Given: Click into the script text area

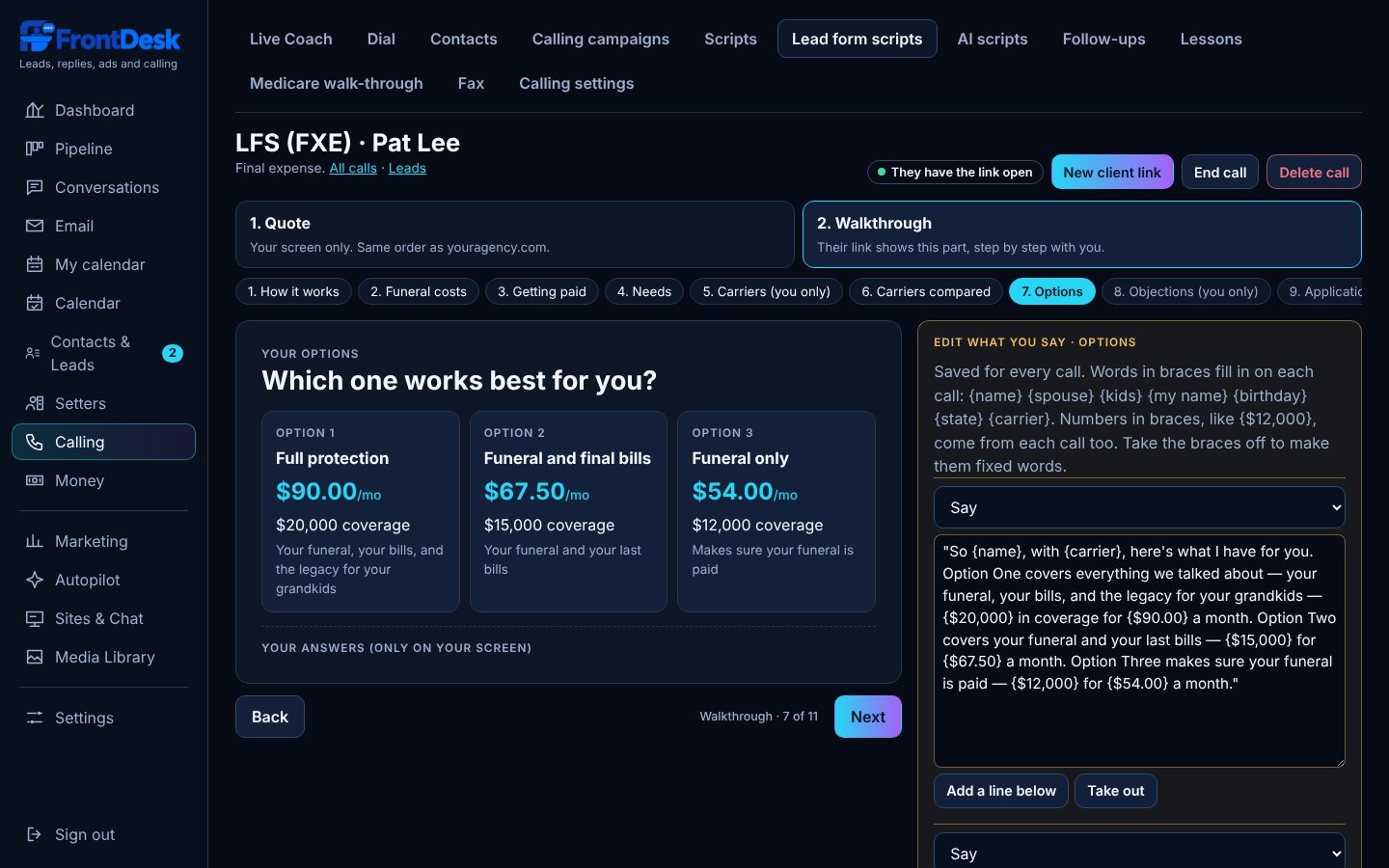Looking at the screenshot, I should (x=1139, y=651).
